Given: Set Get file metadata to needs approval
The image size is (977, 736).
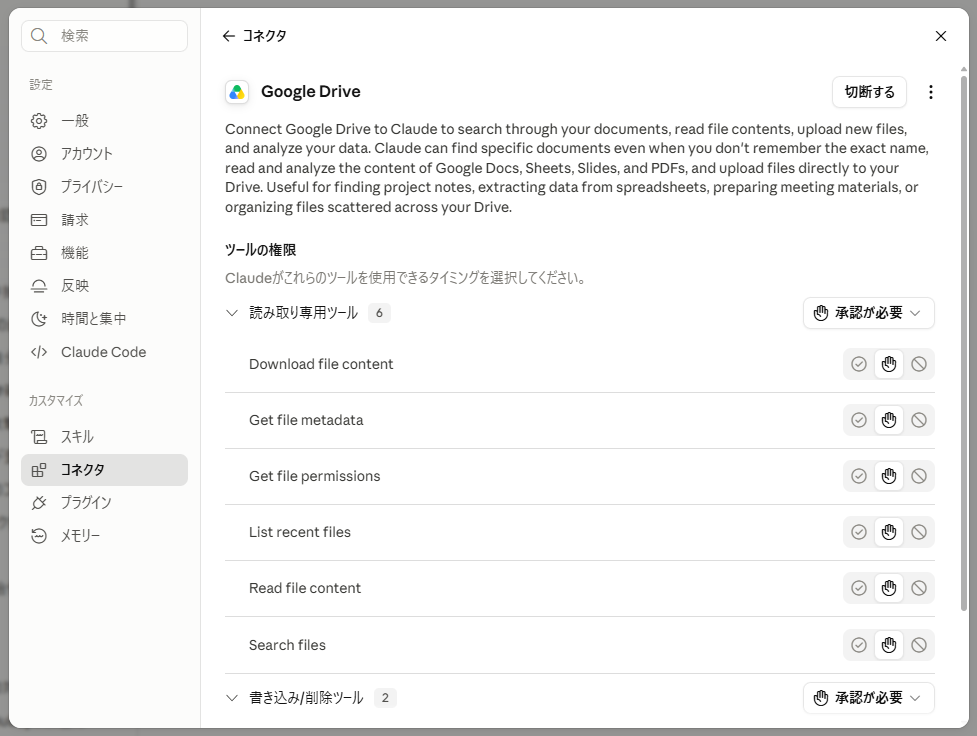Looking at the screenshot, I should coord(889,420).
